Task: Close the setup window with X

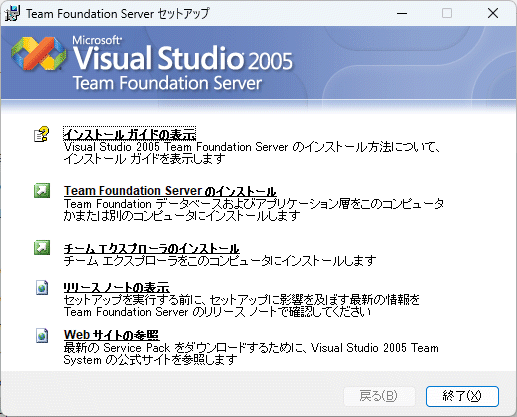Action: click(493, 13)
